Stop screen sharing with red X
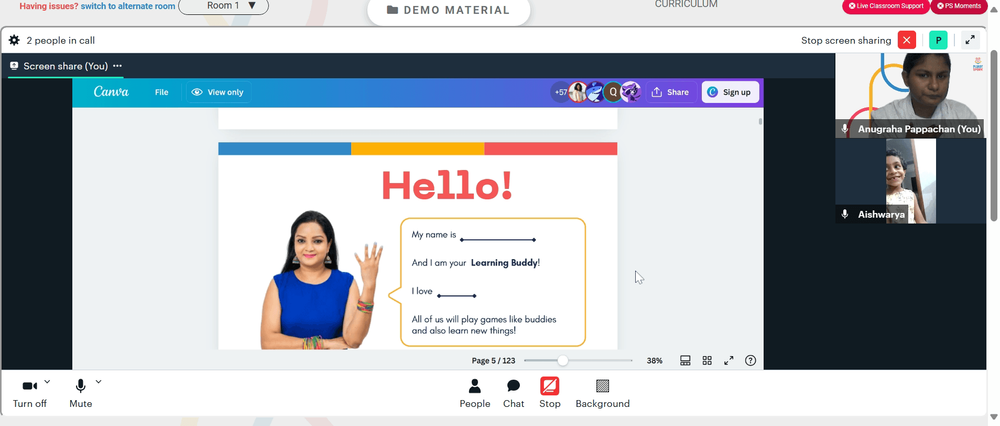This screenshot has height=426, width=1000. click(906, 40)
